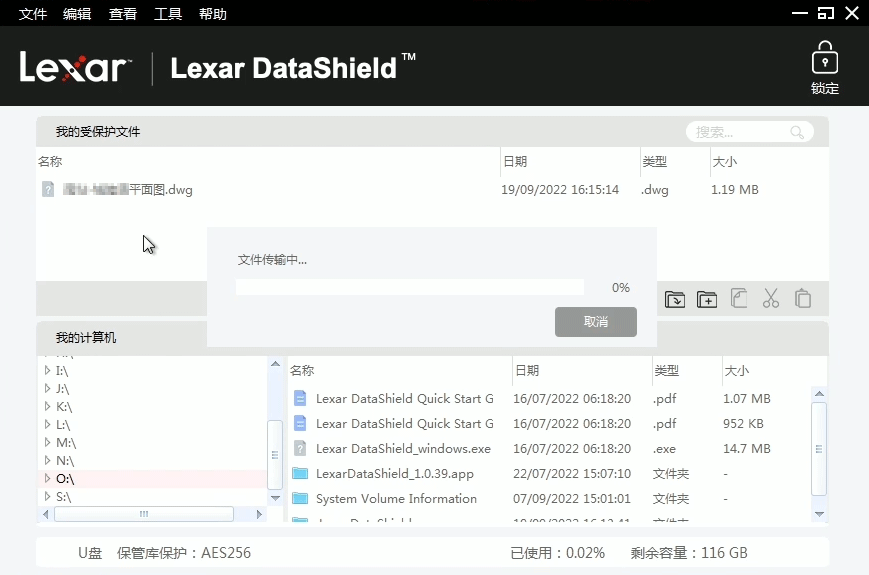Click the first Quick Start PDF file icon

pyautogui.click(x=300, y=398)
